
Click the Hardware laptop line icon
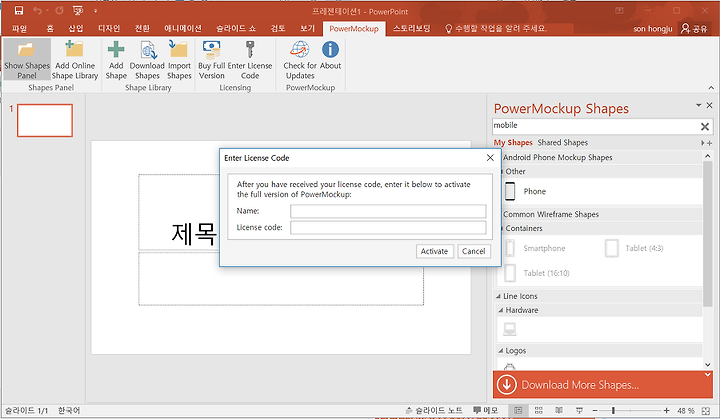tap(510, 329)
